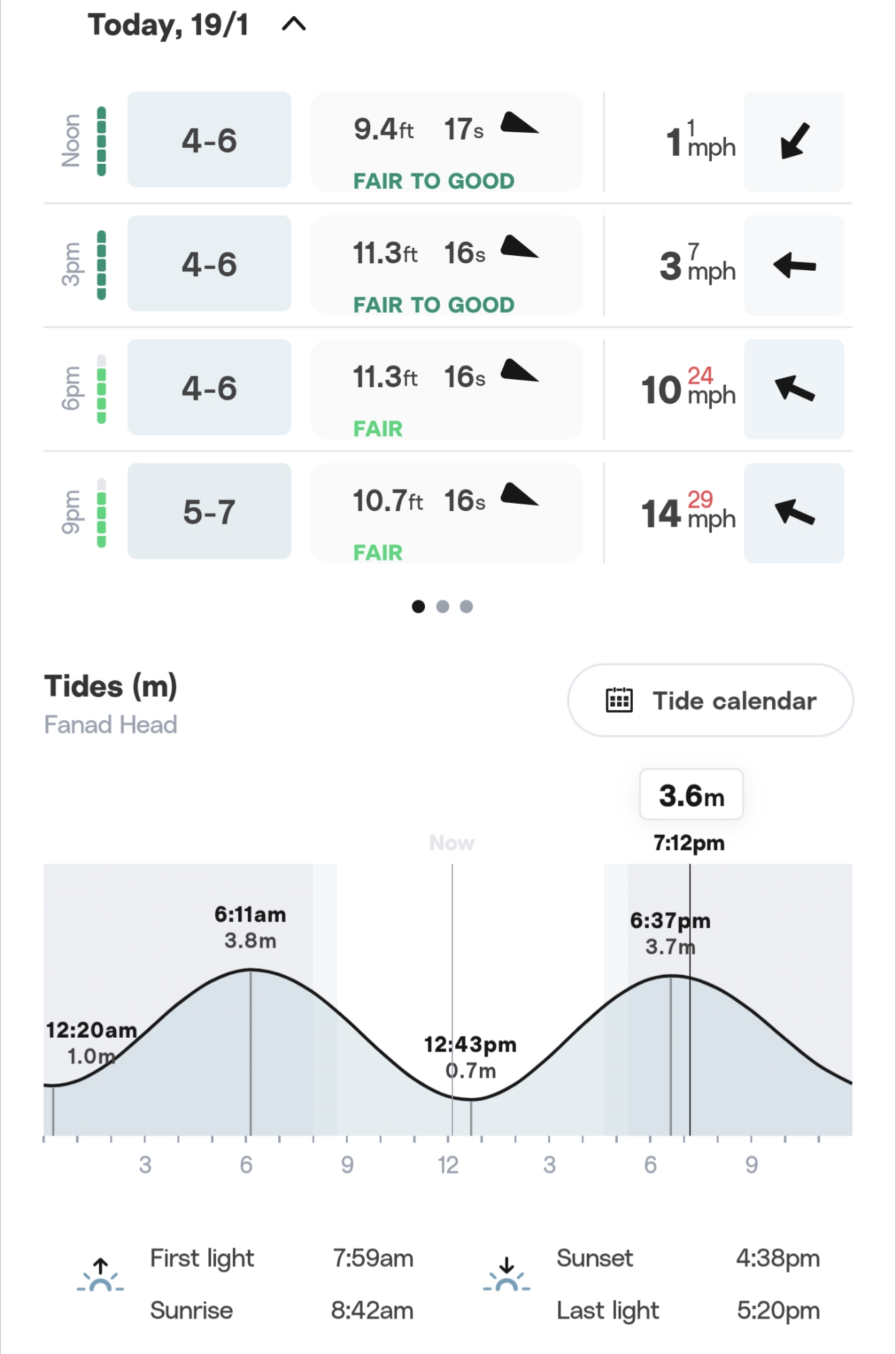Screen dimensions: 896x1354
Task: Open the Tide calendar
Action: tap(710, 700)
